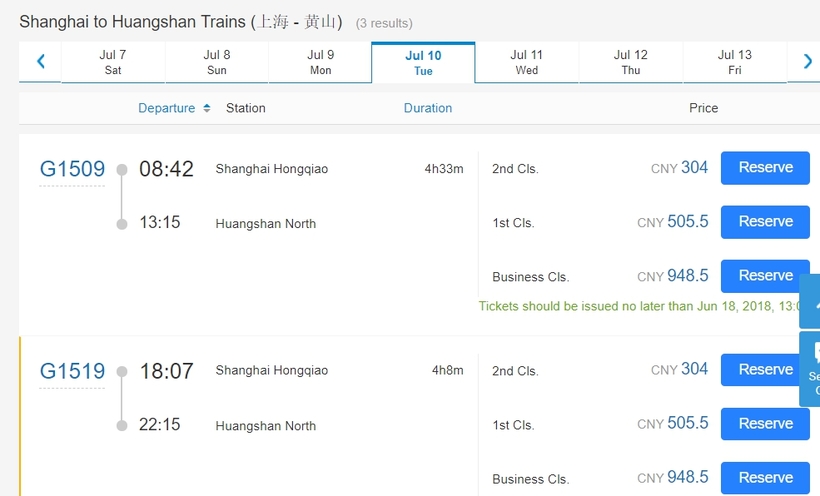
Task: Reserve G1519 Business class seat
Action: pos(765,478)
